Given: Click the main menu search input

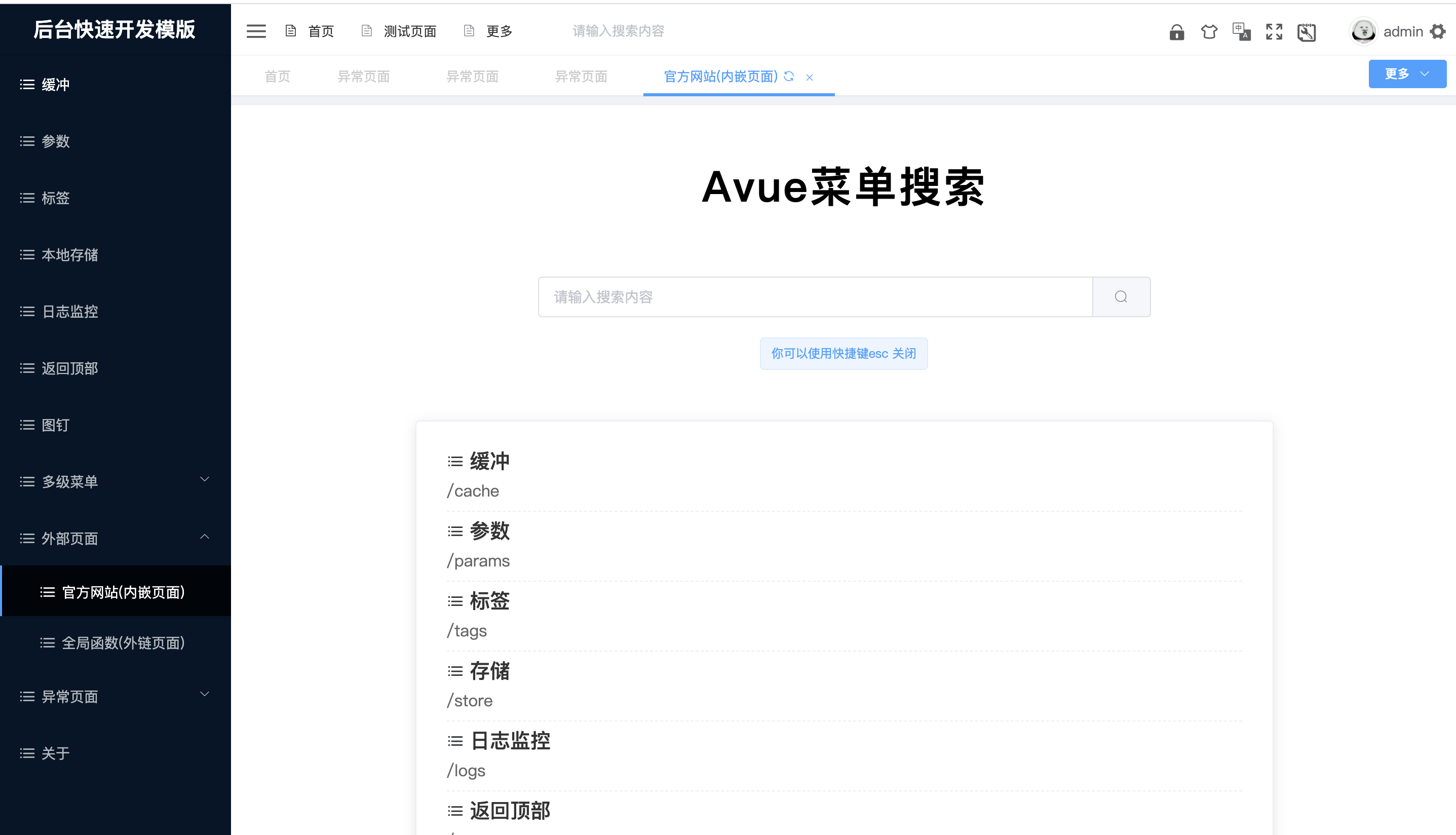Looking at the screenshot, I should [x=815, y=296].
